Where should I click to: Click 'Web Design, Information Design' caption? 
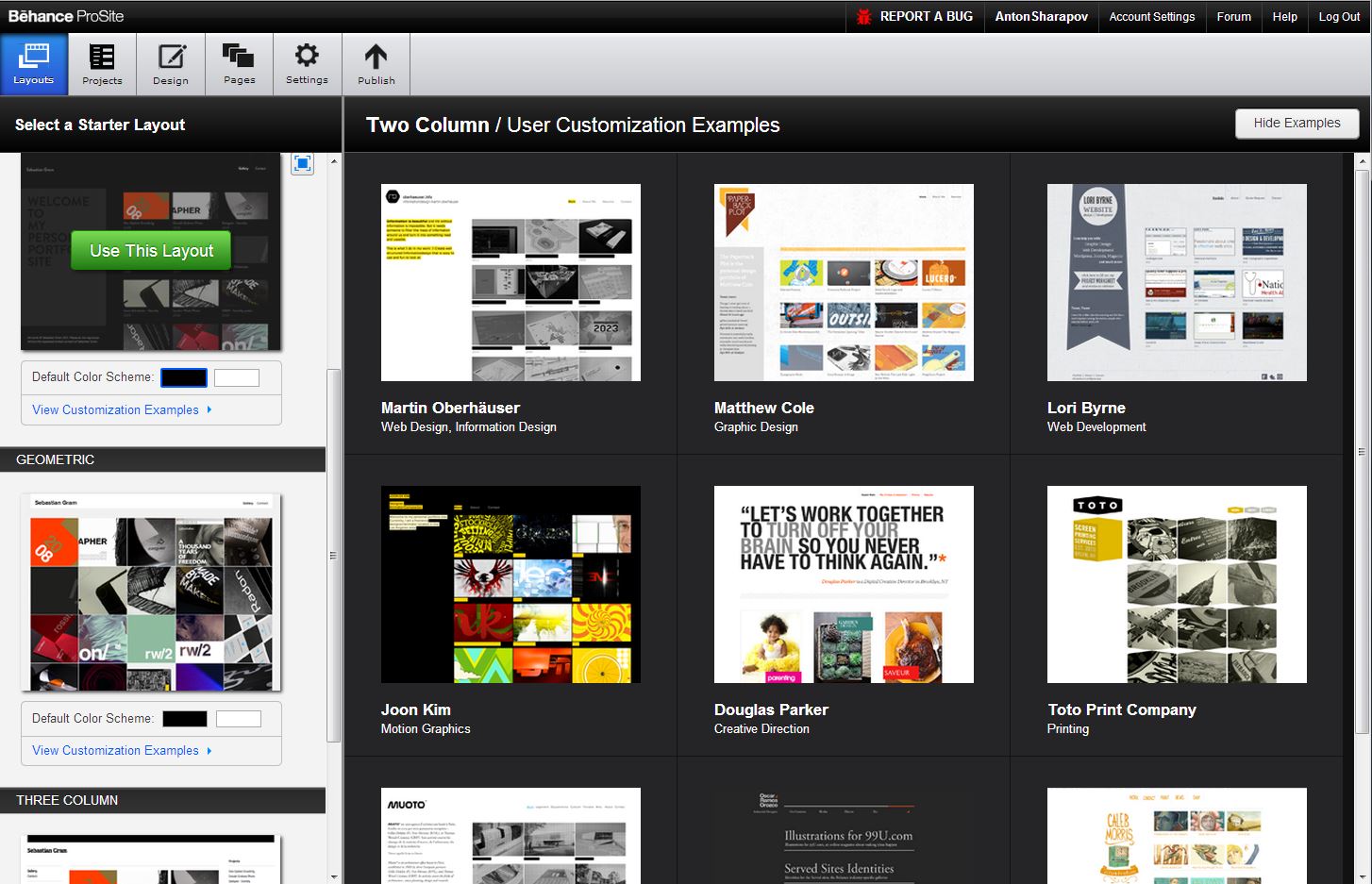(x=468, y=427)
